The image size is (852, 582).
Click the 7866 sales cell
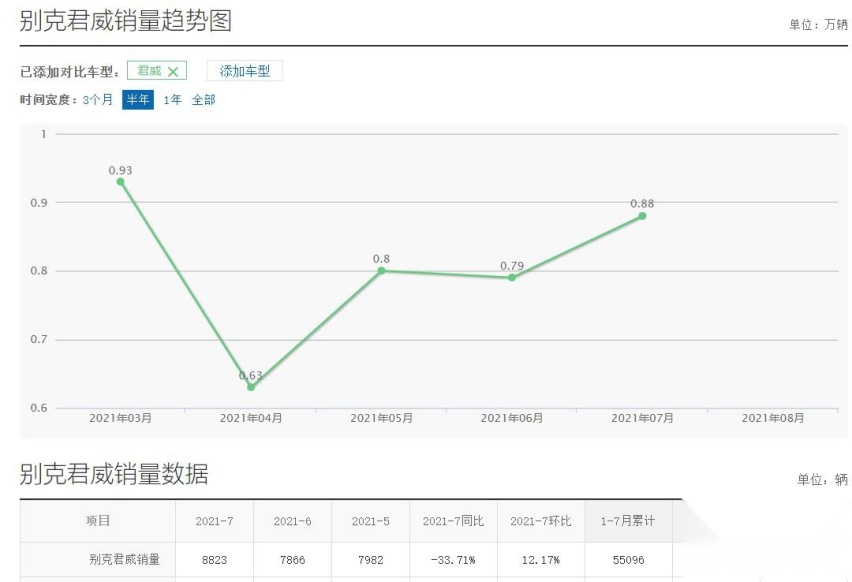292,560
